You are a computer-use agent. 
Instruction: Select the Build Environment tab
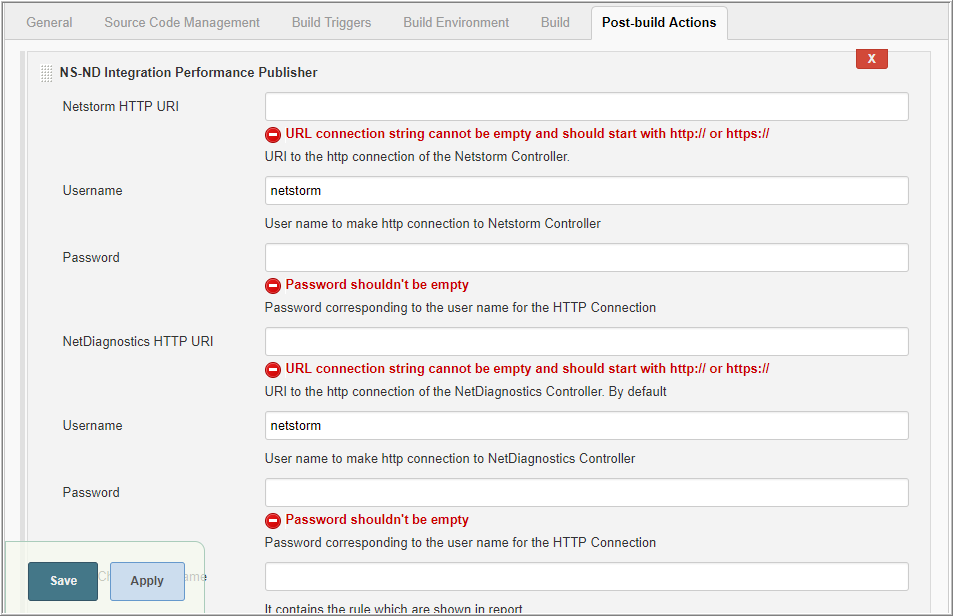[x=456, y=22]
